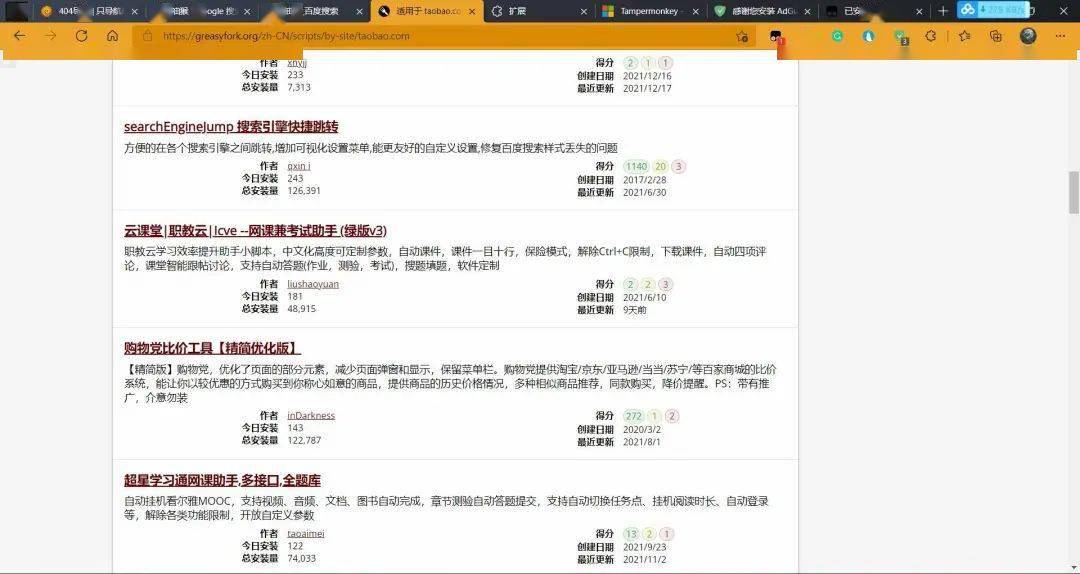Close the AdGuard thank-you tab
Screen dimensions: 1080x574
coord(807,11)
